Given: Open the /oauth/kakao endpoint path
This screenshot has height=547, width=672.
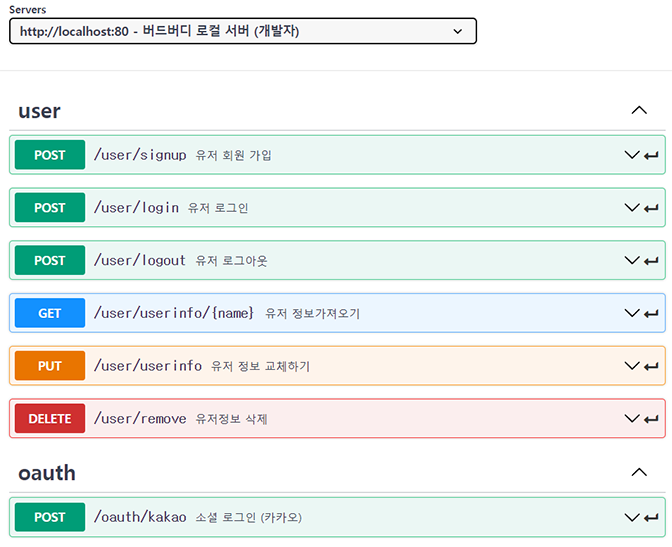Looking at the screenshot, I should [140, 517].
